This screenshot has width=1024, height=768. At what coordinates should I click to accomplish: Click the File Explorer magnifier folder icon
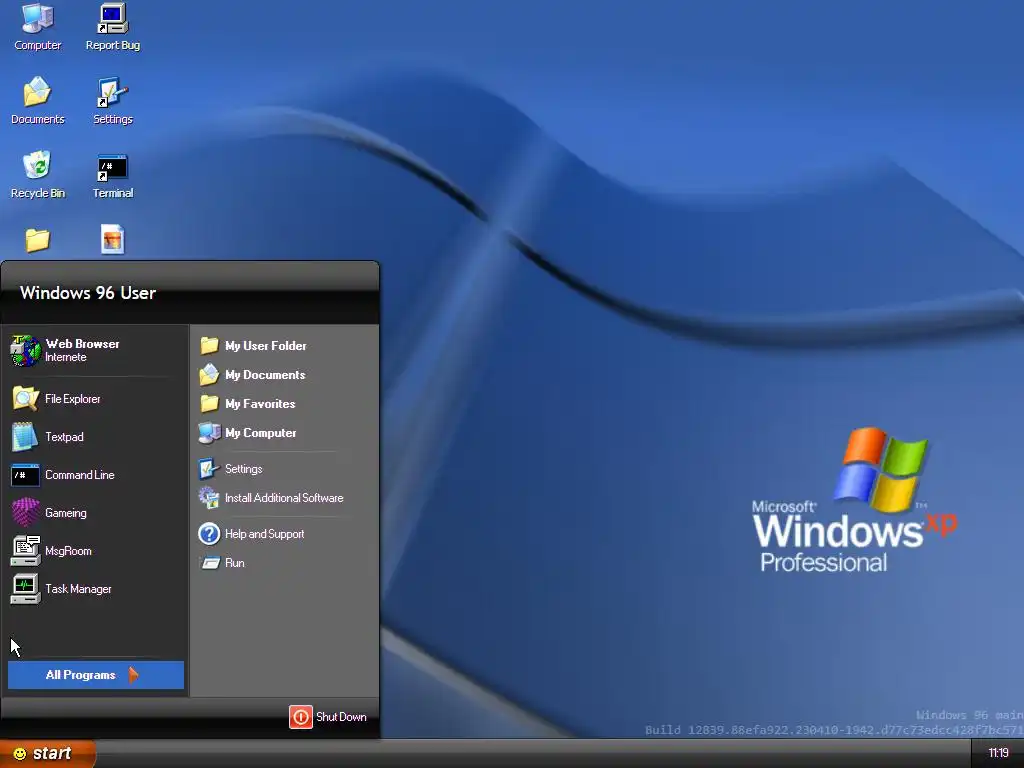click(x=25, y=399)
